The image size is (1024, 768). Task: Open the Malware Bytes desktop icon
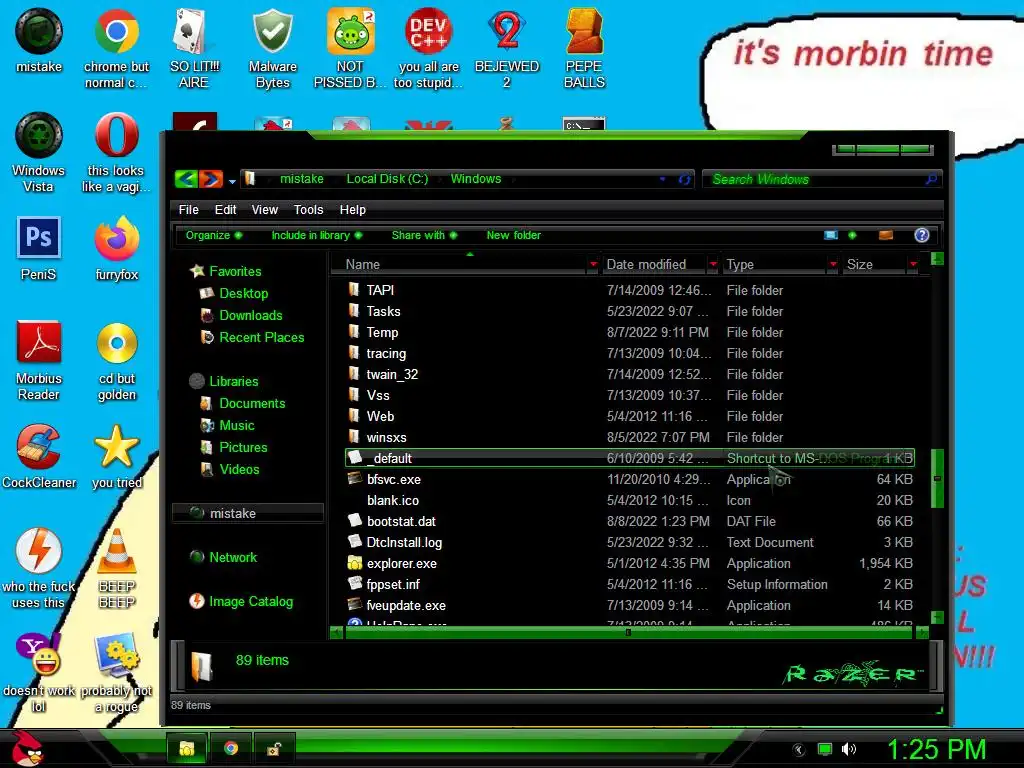tap(272, 48)
